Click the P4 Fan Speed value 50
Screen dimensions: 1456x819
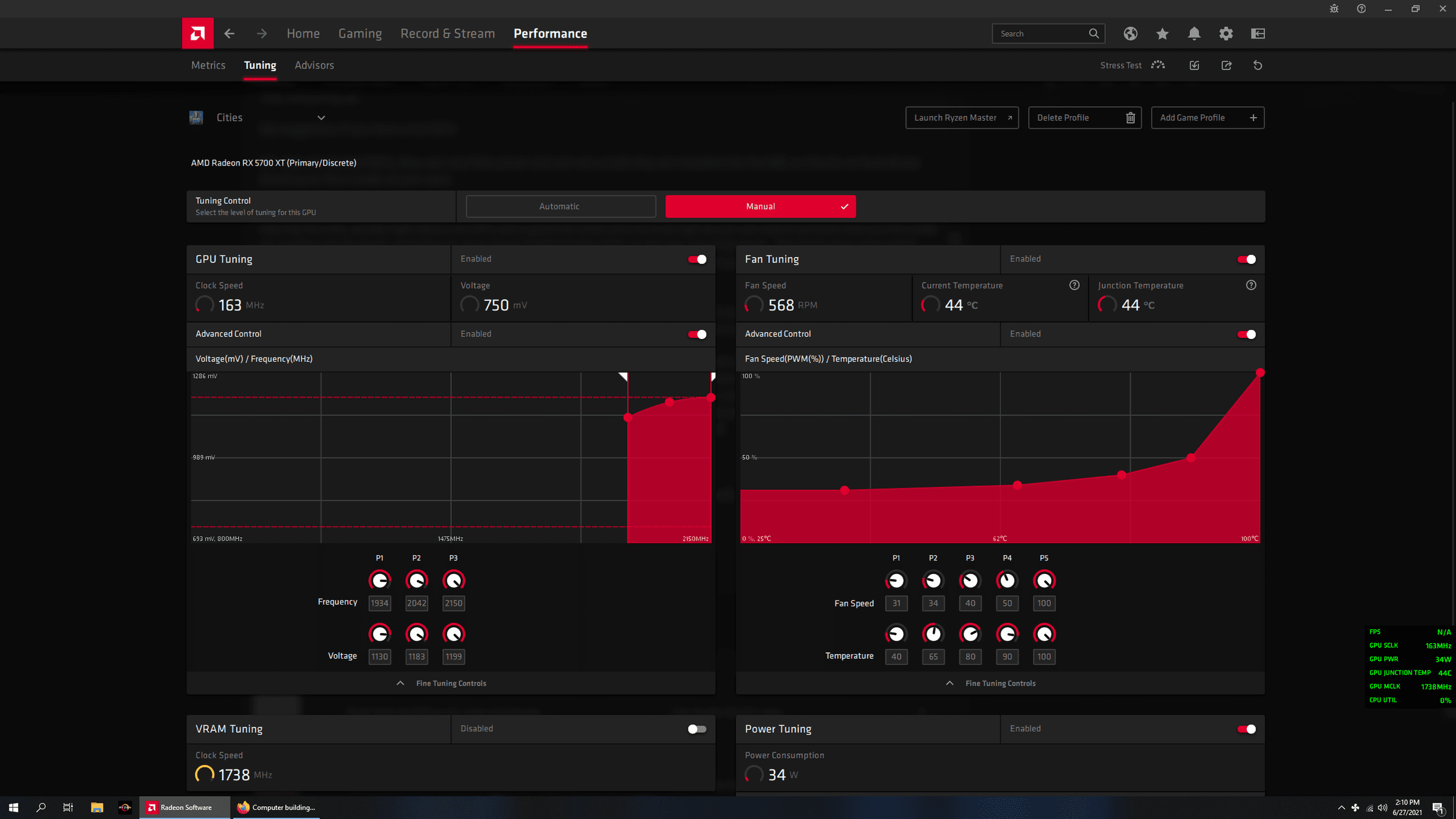[x=1008, y=603]
